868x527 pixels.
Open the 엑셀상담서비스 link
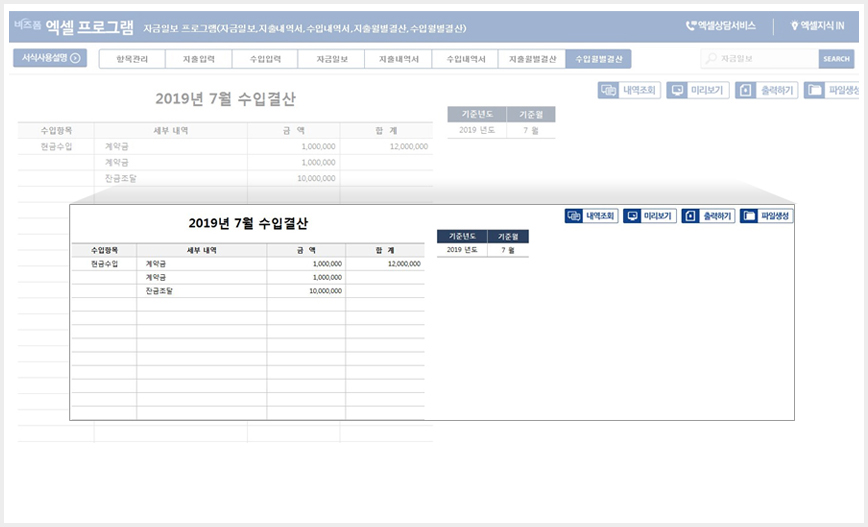coord(726,25)
